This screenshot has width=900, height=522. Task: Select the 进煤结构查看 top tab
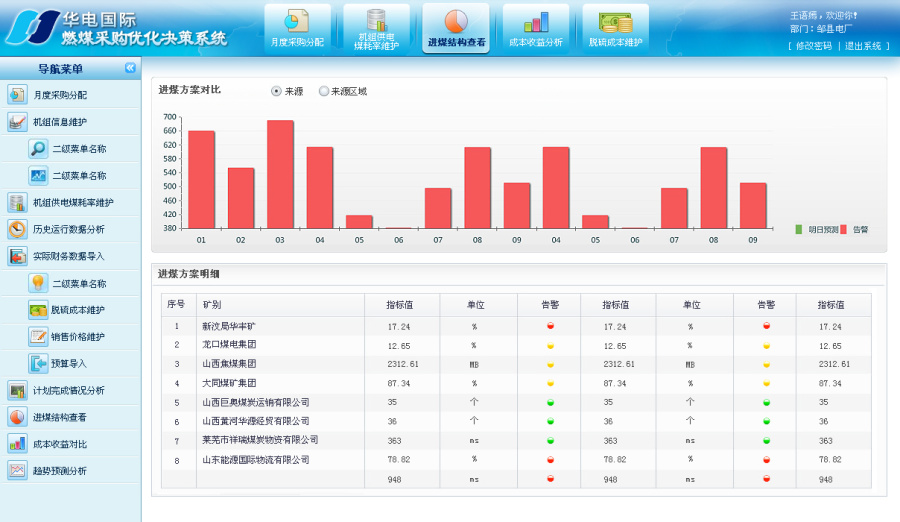(456, 28)
